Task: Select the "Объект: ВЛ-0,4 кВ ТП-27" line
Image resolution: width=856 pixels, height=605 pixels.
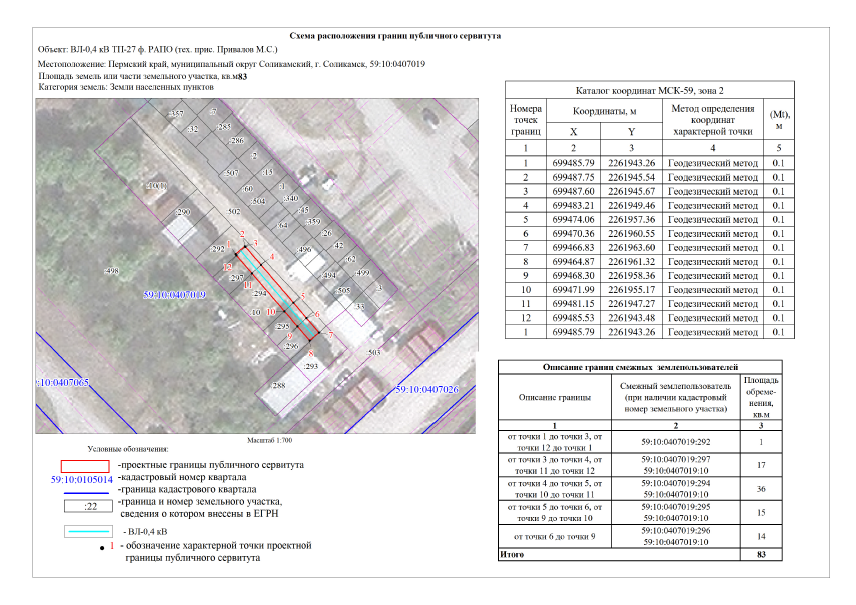Action: (158, 50)
